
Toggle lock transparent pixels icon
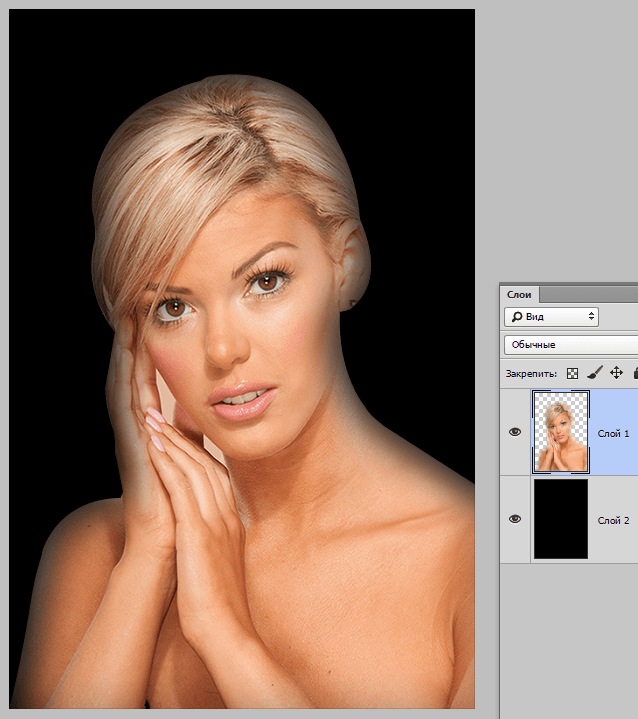572,373
